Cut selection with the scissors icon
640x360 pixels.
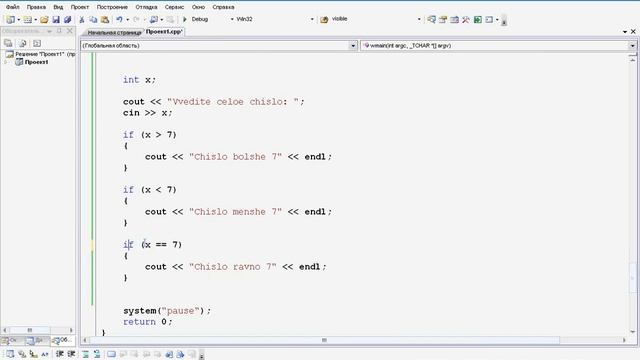click(x=82, y=19)
